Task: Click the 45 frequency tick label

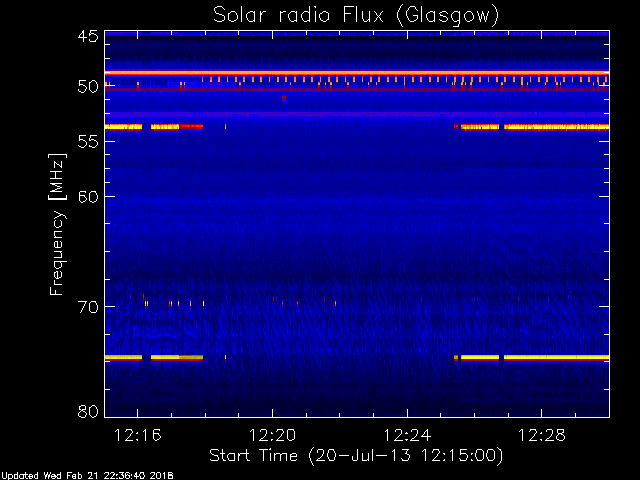Action: click(x=88, y=37)
